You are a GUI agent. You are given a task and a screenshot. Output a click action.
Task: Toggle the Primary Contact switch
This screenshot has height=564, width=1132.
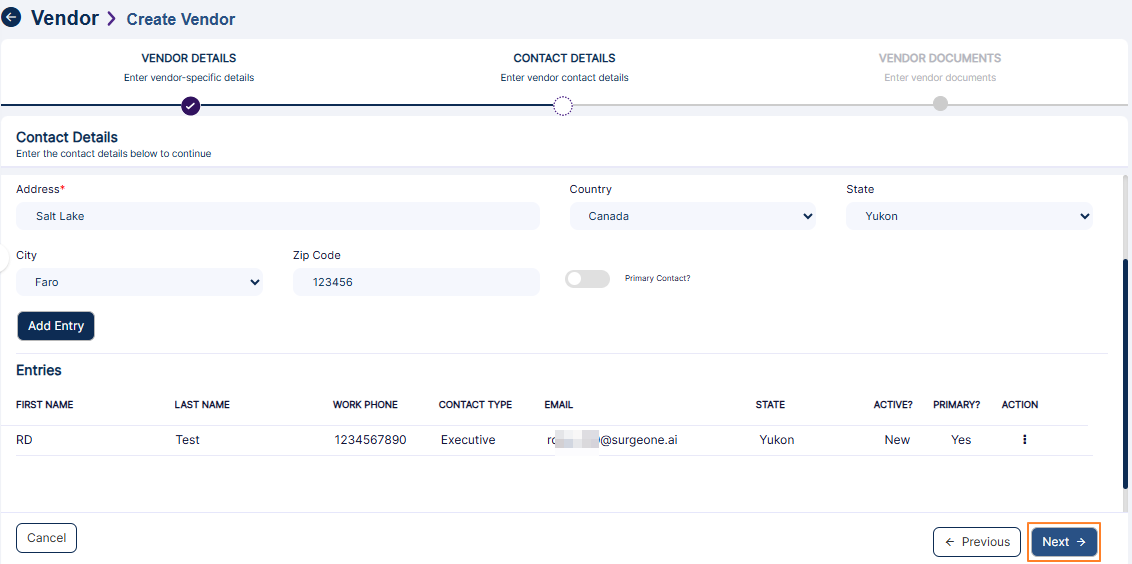click(587, 279)
